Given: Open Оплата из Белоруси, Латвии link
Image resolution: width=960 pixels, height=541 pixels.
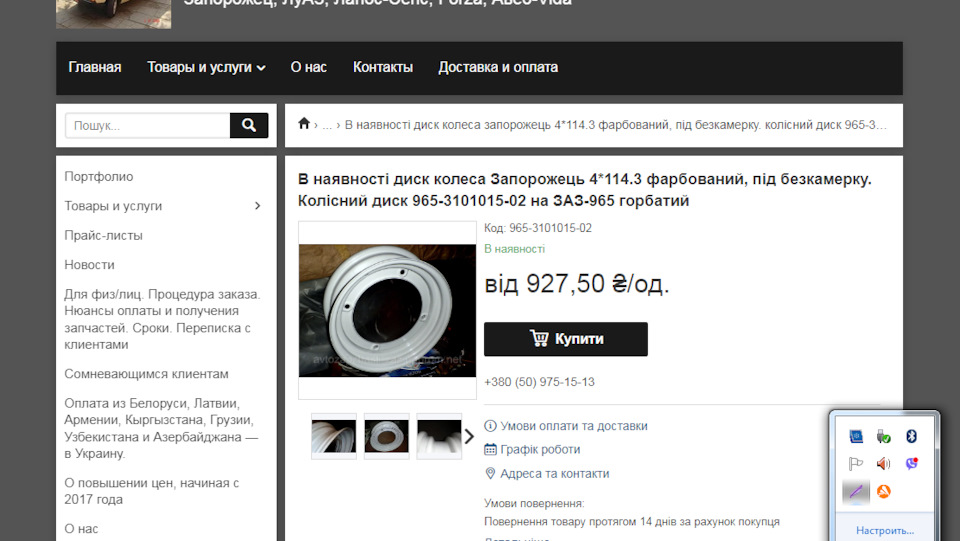Looking at the screenshot, I should click(161, 428).
